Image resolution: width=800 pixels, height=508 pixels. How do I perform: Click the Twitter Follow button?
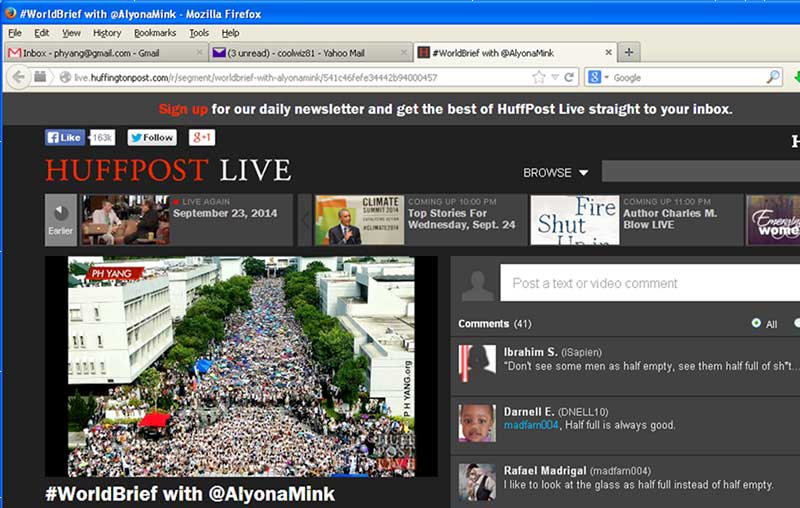point(152,138)
